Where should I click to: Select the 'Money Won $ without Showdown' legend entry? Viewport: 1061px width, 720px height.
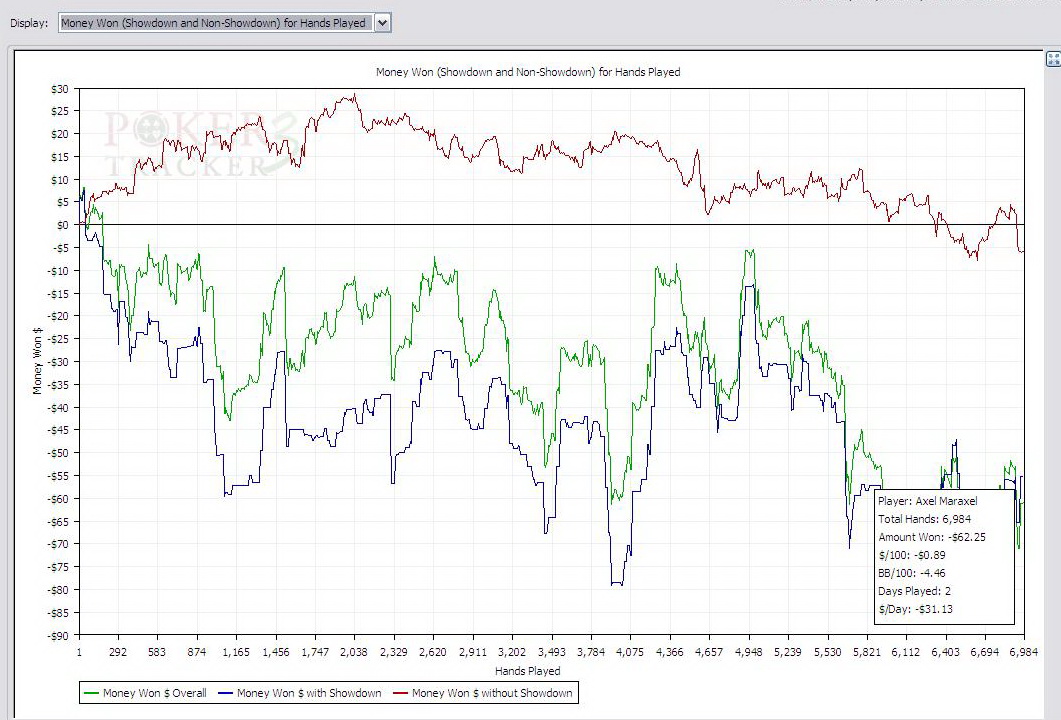point(482,693)
